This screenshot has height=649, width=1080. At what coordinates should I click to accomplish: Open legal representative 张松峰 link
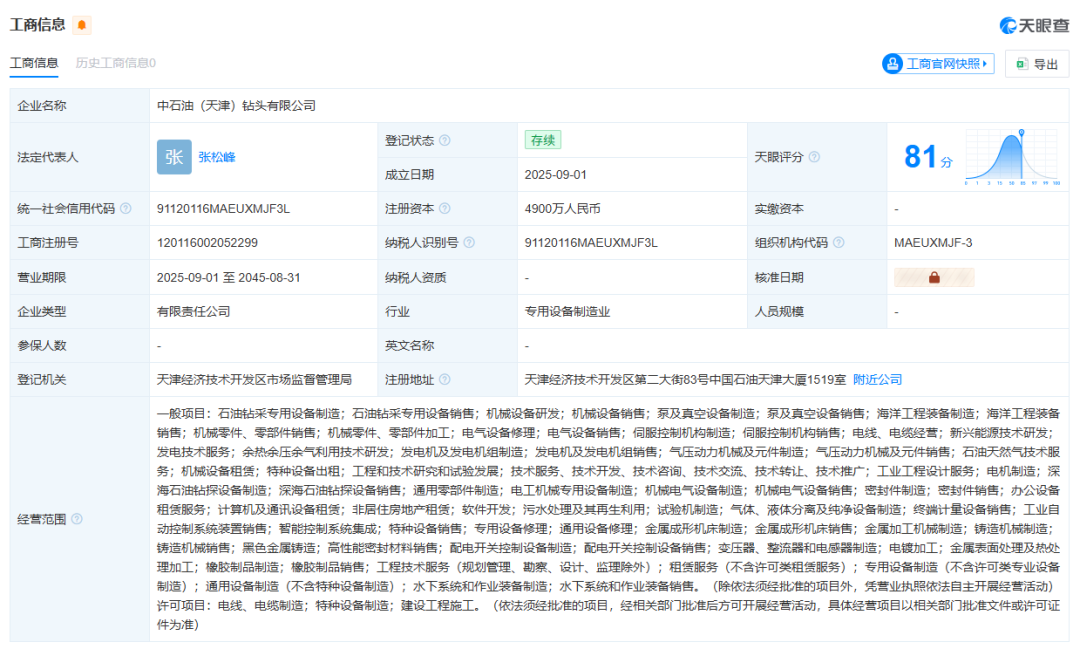click(x=217, y=157)
